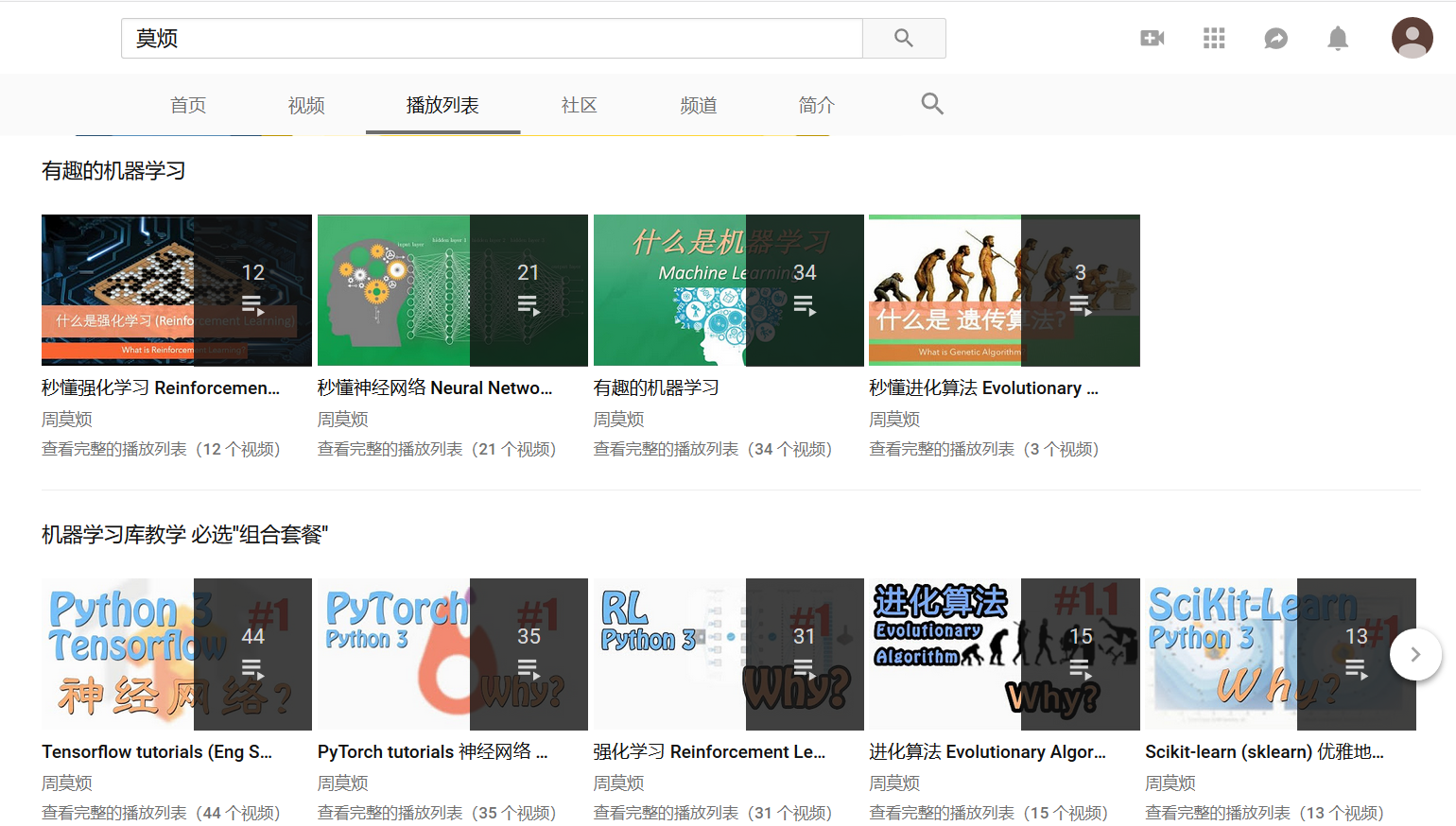Click the title 进化算法 Evolutionary Algor...
The height and width of the screenshot is (826, 1456).
pos(988,751)
